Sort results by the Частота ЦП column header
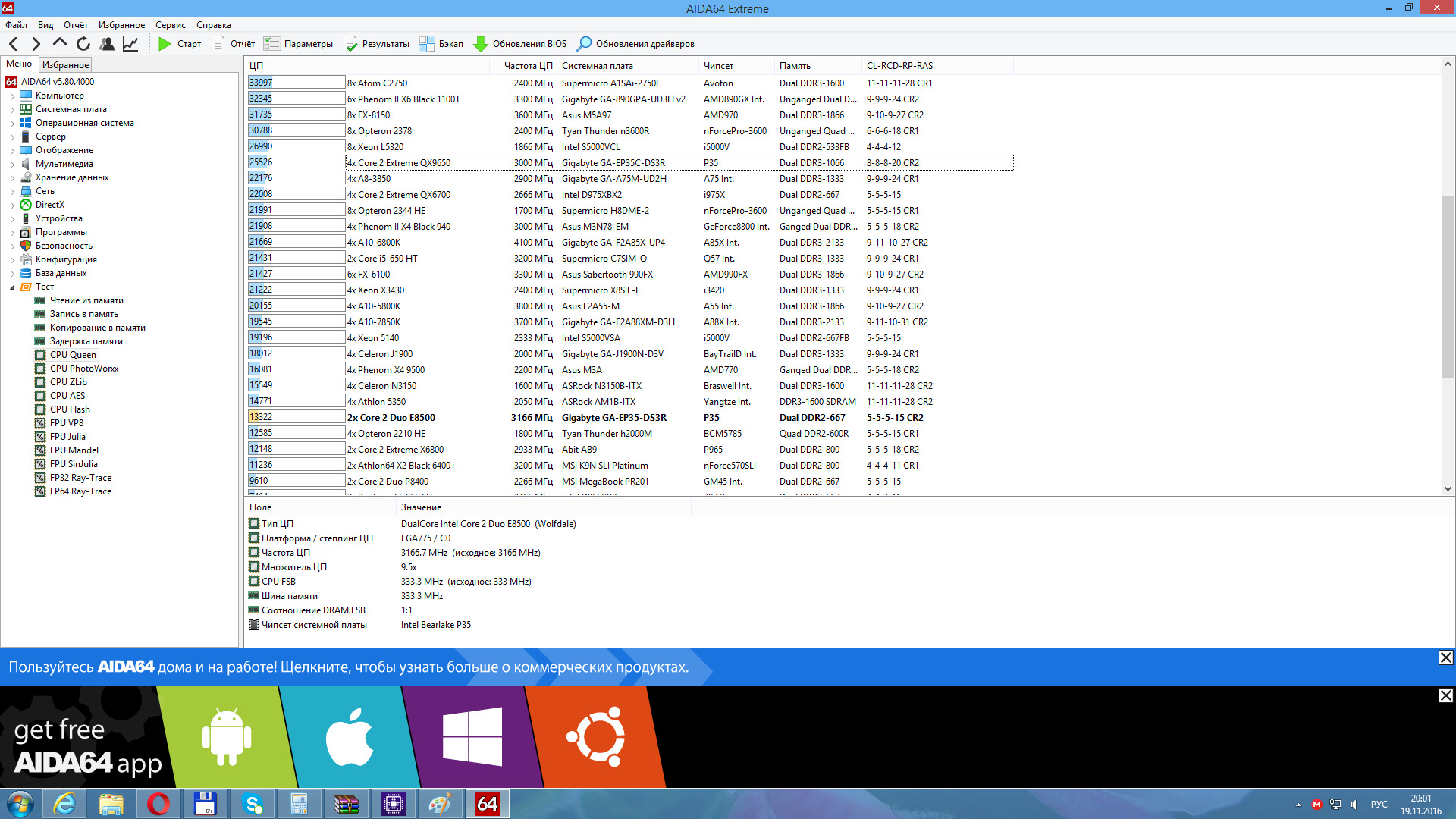This screenshot has height=819, width=1456. [523, 66]
